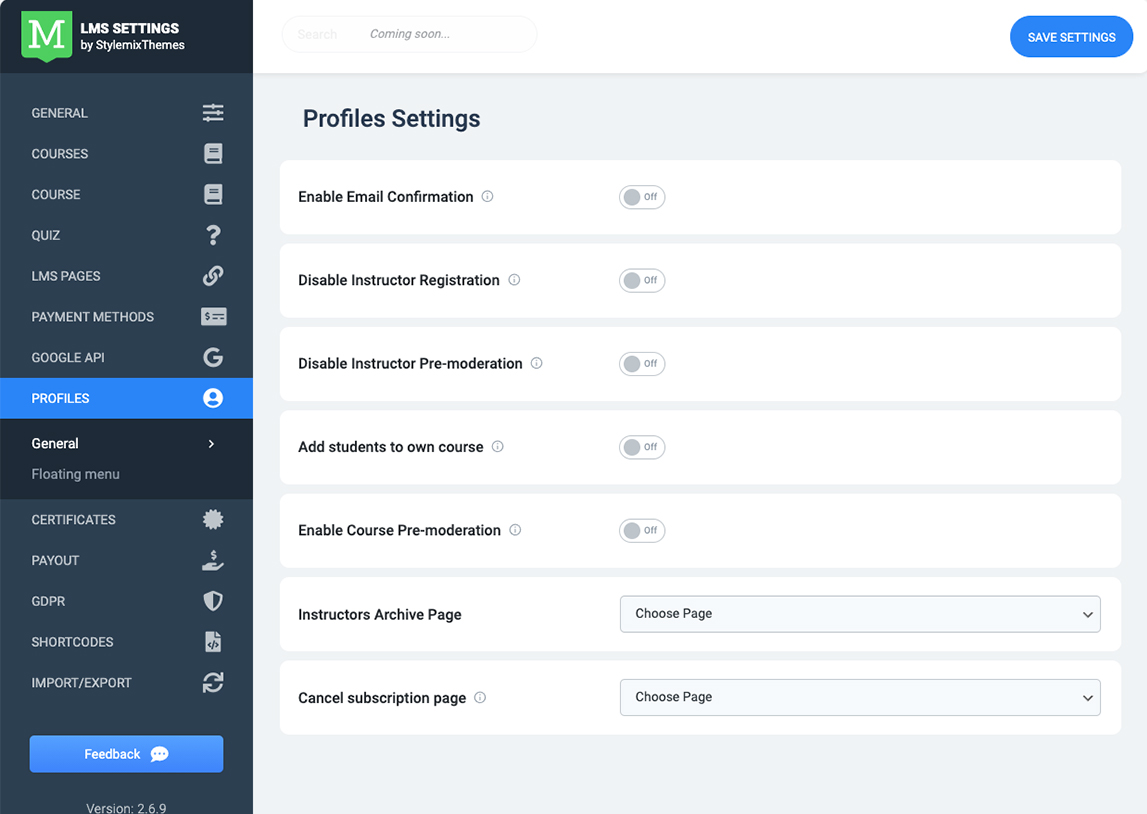The height and width of the screenshot is (814, 1147).
Task: Open the Shortcodes settings section
Action: (x=72, y=642)
